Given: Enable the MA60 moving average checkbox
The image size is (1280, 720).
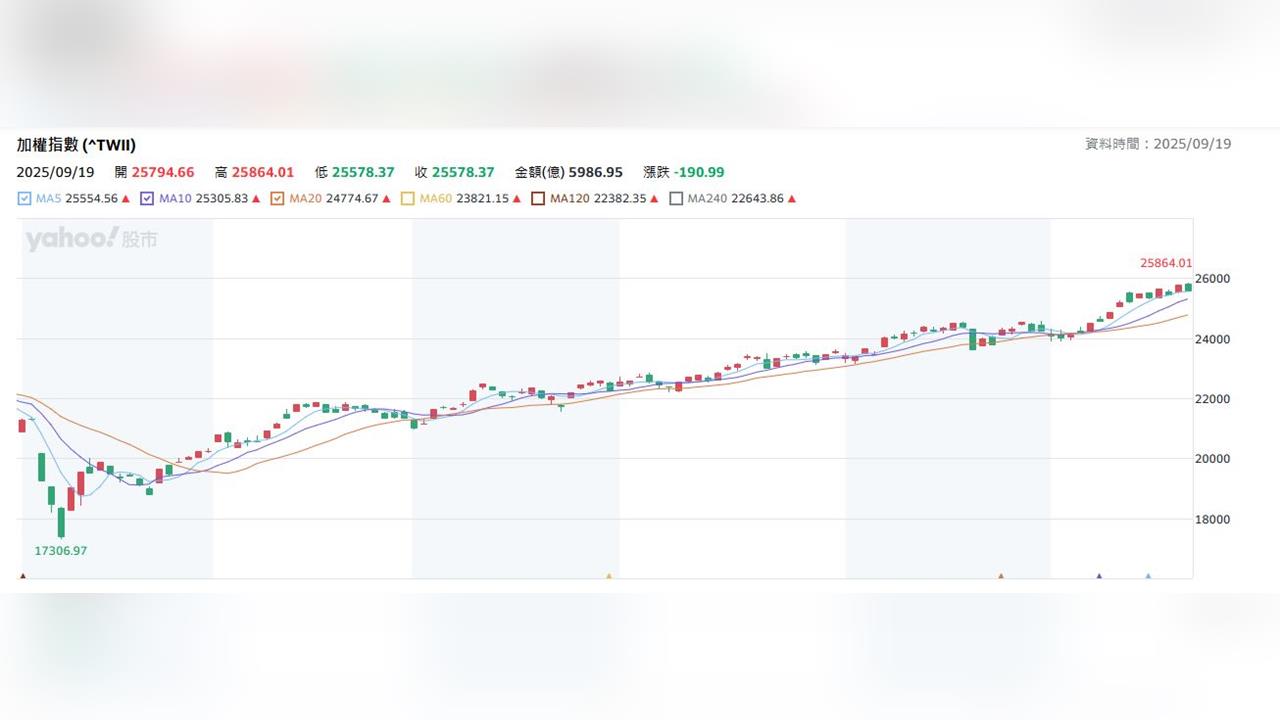Looking at the screenshot, I should tap(407, 198).
